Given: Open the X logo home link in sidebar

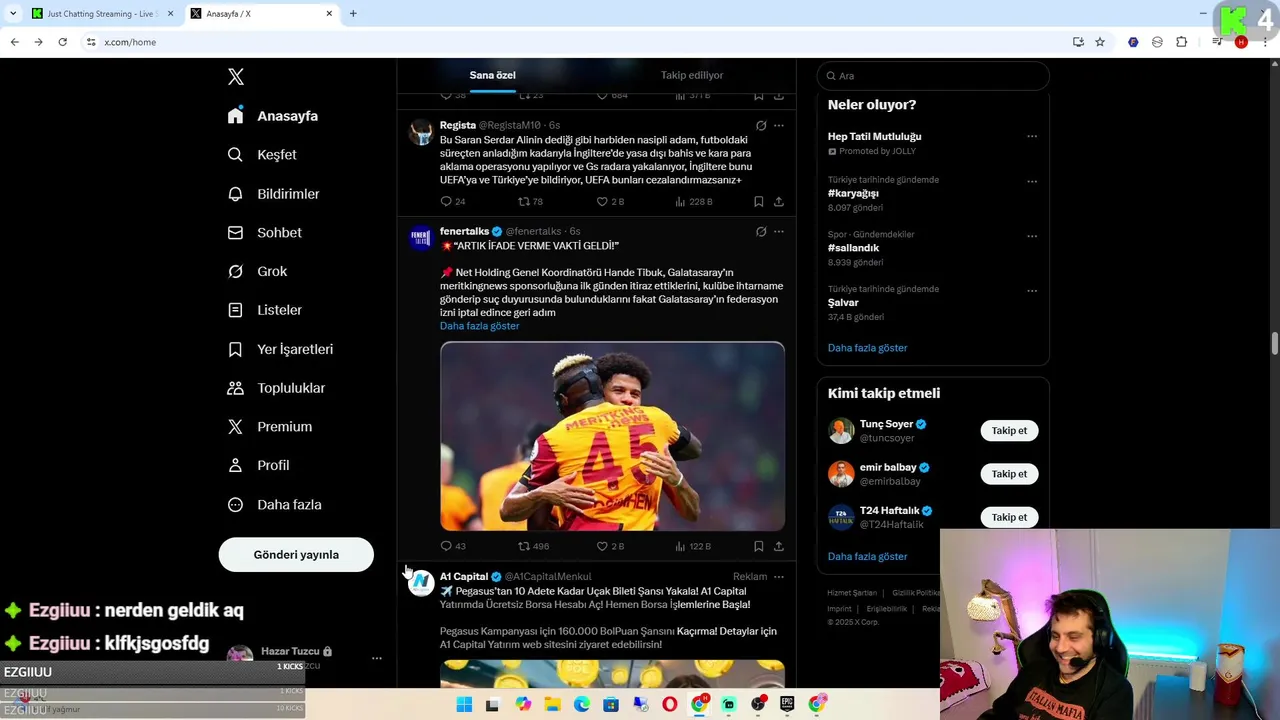Looking at the screenshot, I should [x=235, y=77].
